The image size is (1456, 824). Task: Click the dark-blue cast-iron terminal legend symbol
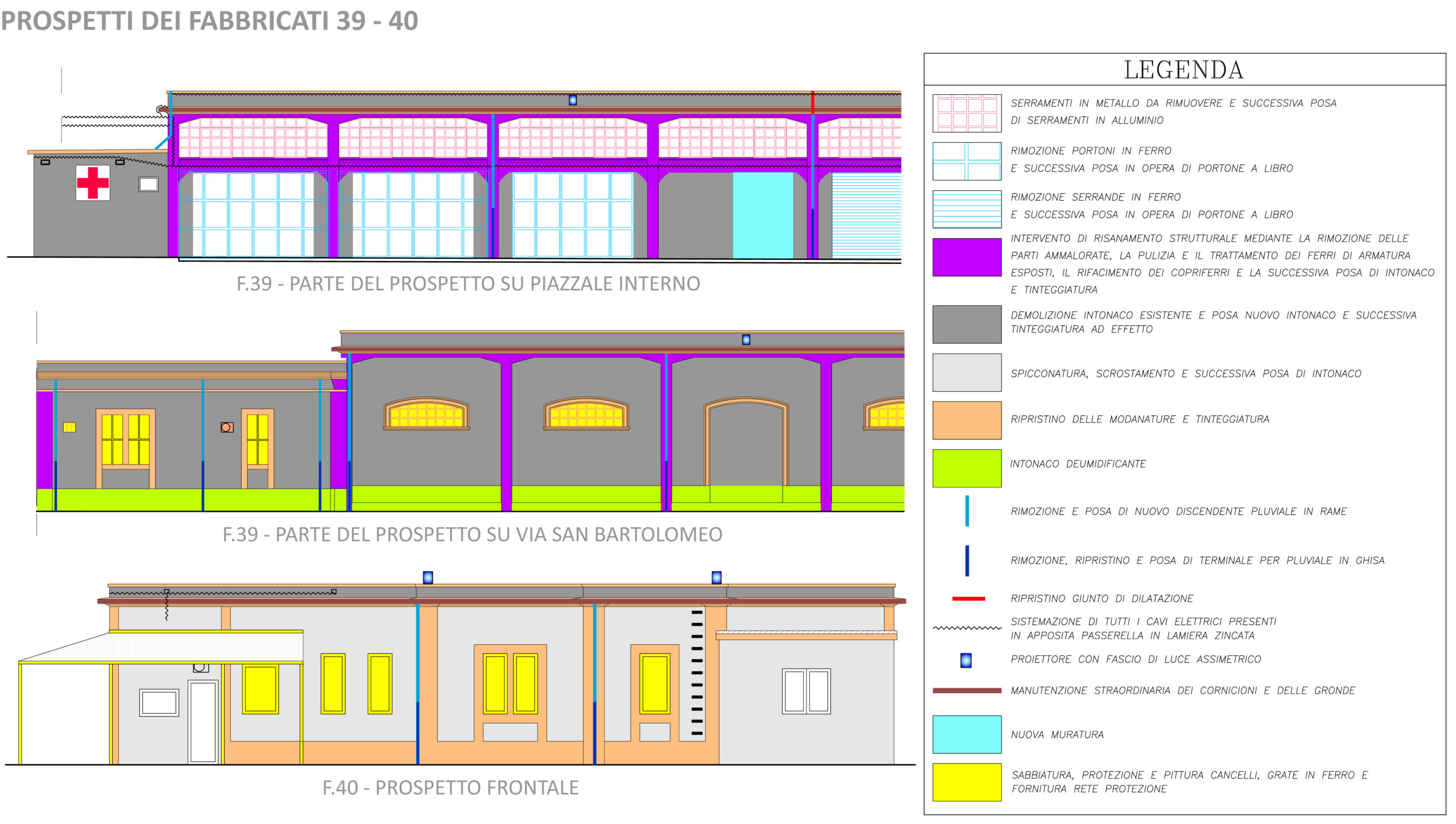967,560
